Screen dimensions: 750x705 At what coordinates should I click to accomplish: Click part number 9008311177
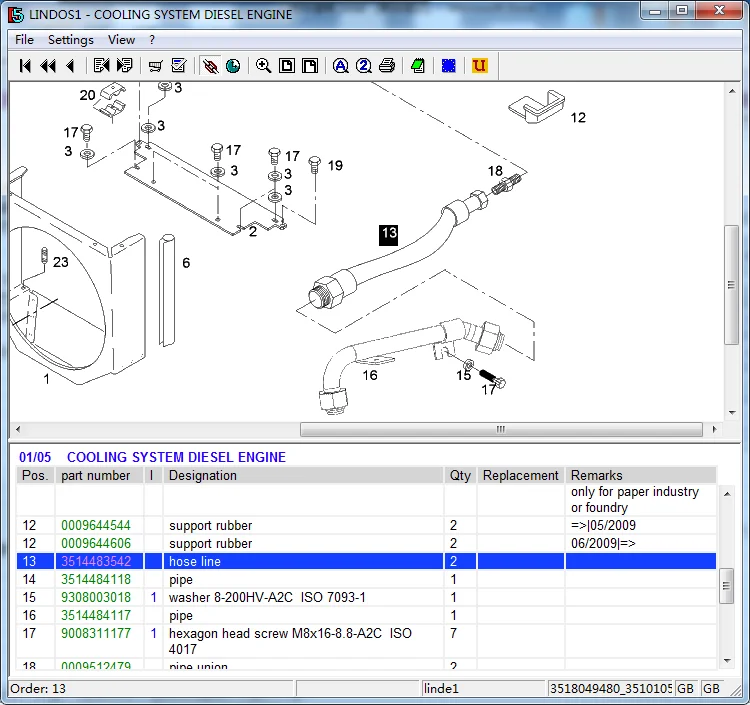(96, 633)
